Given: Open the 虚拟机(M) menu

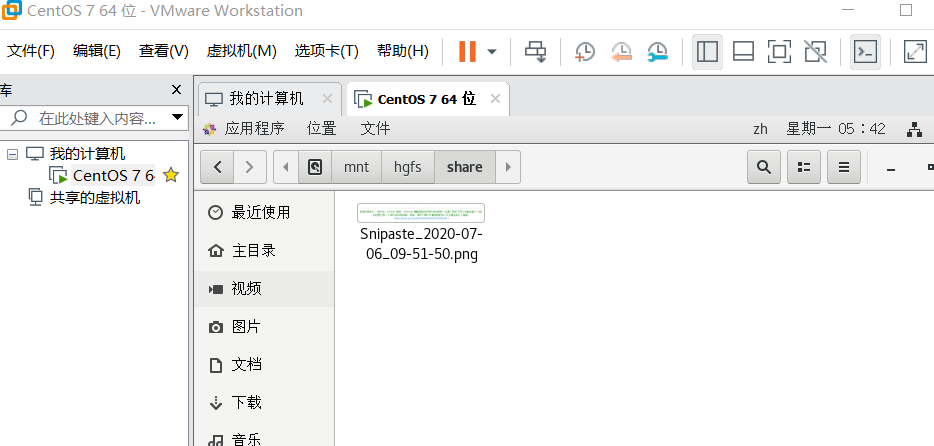Looking at the screenshot, I should coord(241,51).
